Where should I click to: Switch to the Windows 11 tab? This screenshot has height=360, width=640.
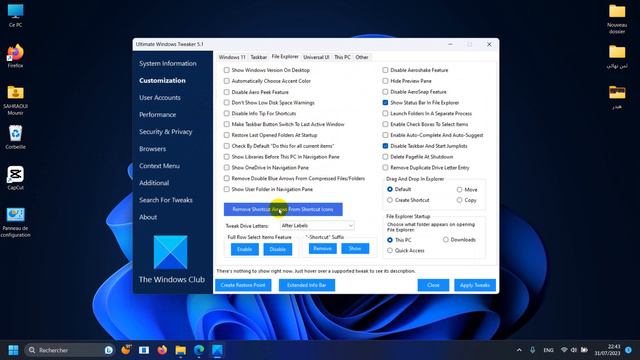coord(232,57)
